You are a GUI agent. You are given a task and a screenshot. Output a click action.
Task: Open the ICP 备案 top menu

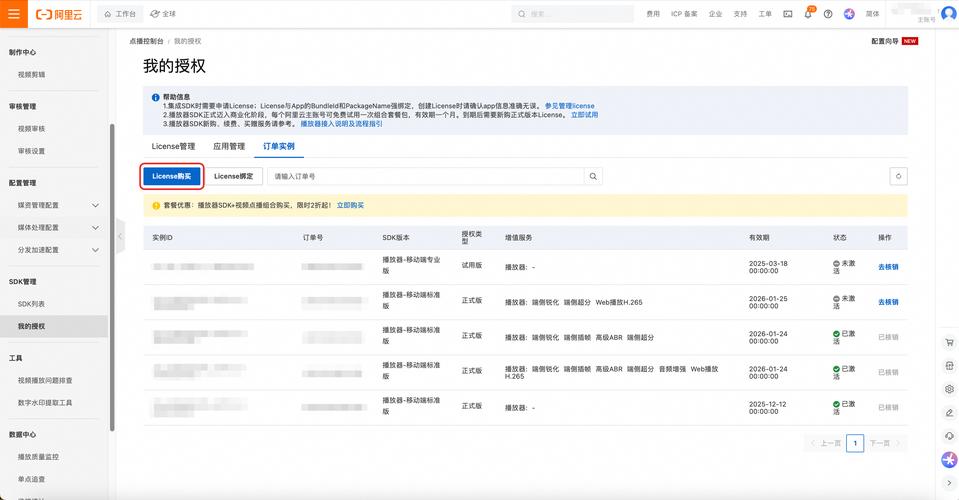[684, 14]
